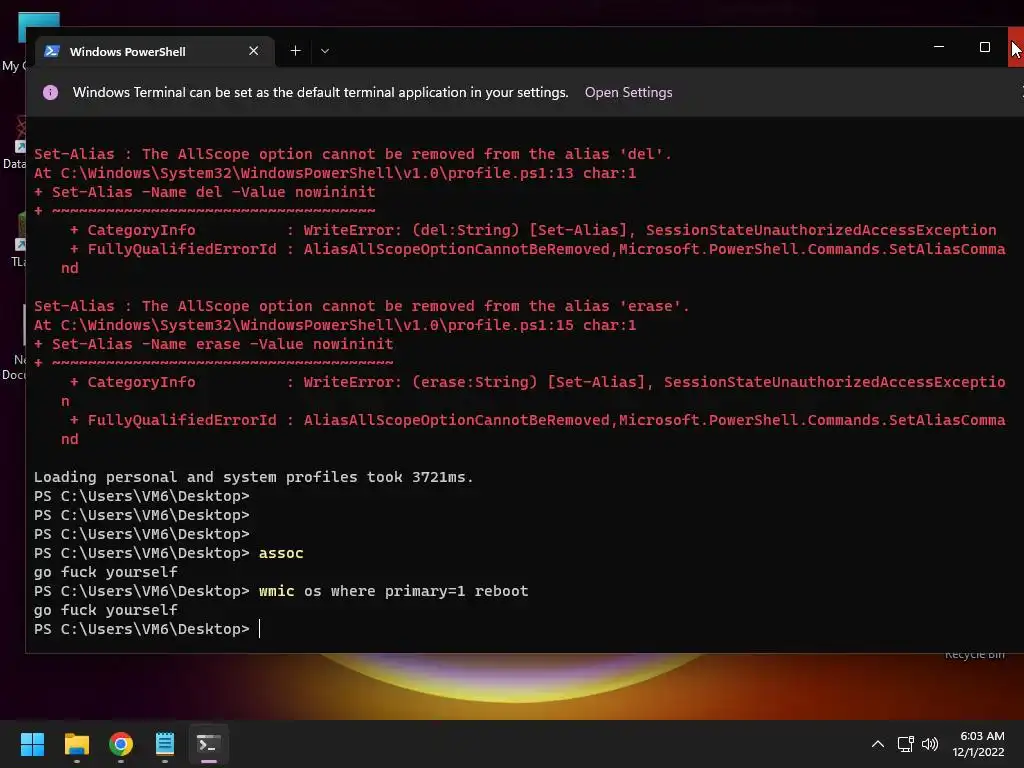Open the Windows Start menu
Viewport: 1024px width, 768px height.
click(x=32, y=744)
